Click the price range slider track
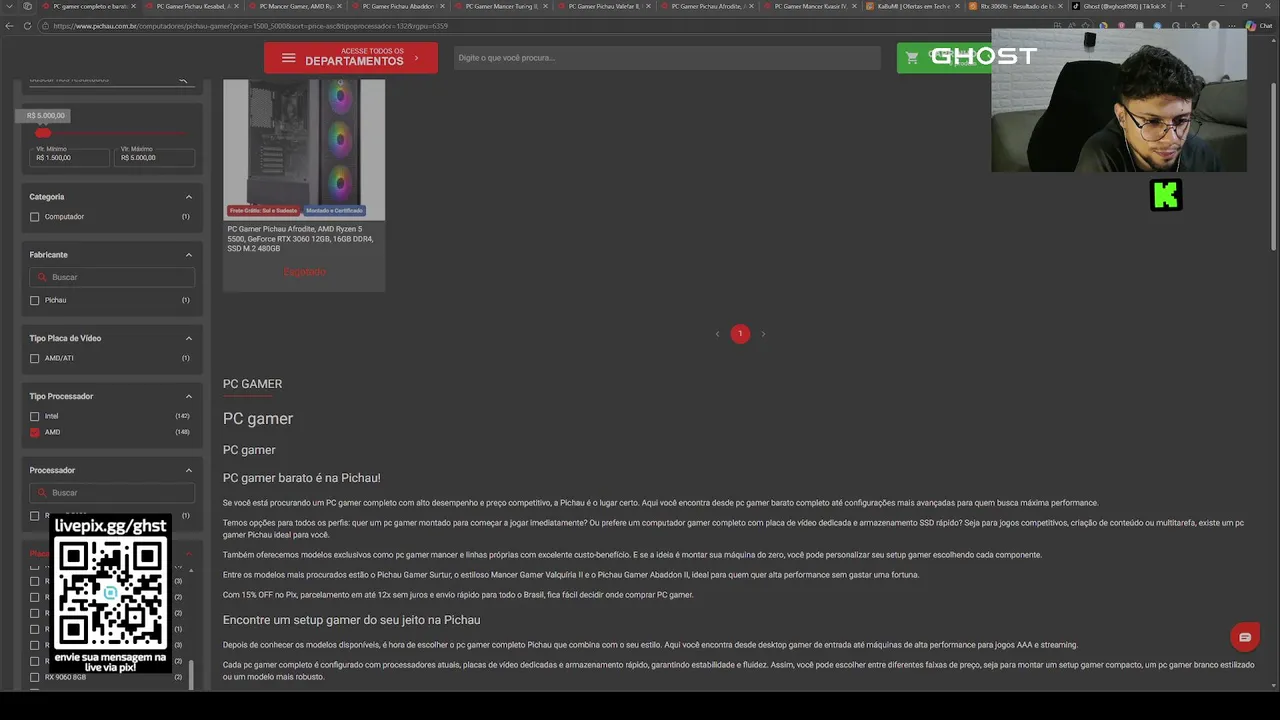 [x=115, y=133]
